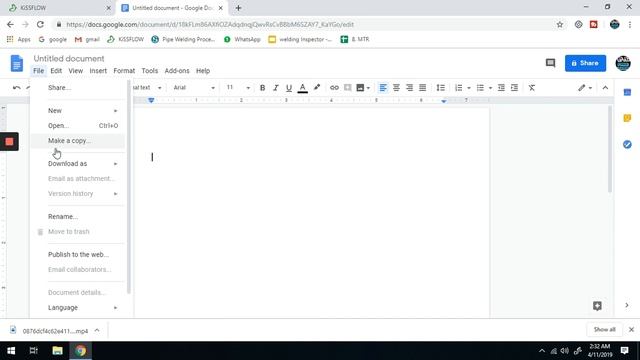Open the KISSFLOW bookmark
The height and width of the screenshot is (360, 640).
(x=126, y=39)
